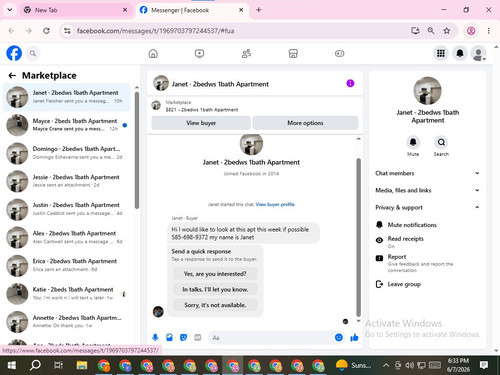Bookmark this page with the star icon
The width and height of the screenshot is (500, 375).
[x=447, y=31]
